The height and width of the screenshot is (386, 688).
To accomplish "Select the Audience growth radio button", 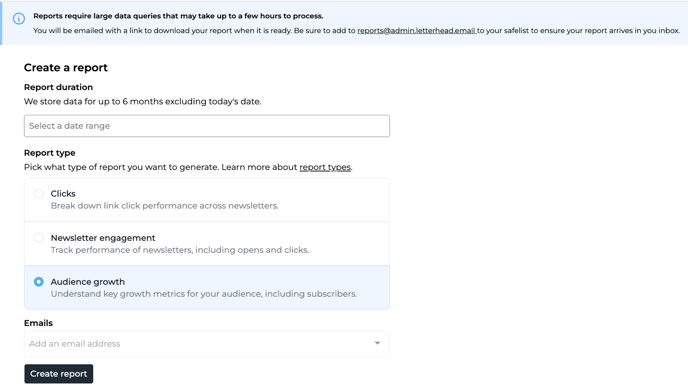I will pyautogui.click(x=39, y=282).
